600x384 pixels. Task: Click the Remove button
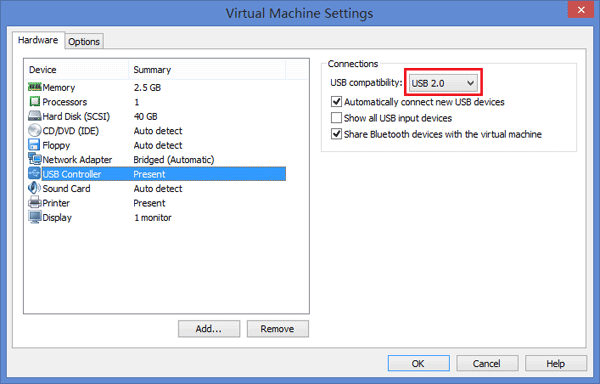click(x=277, y=329)
